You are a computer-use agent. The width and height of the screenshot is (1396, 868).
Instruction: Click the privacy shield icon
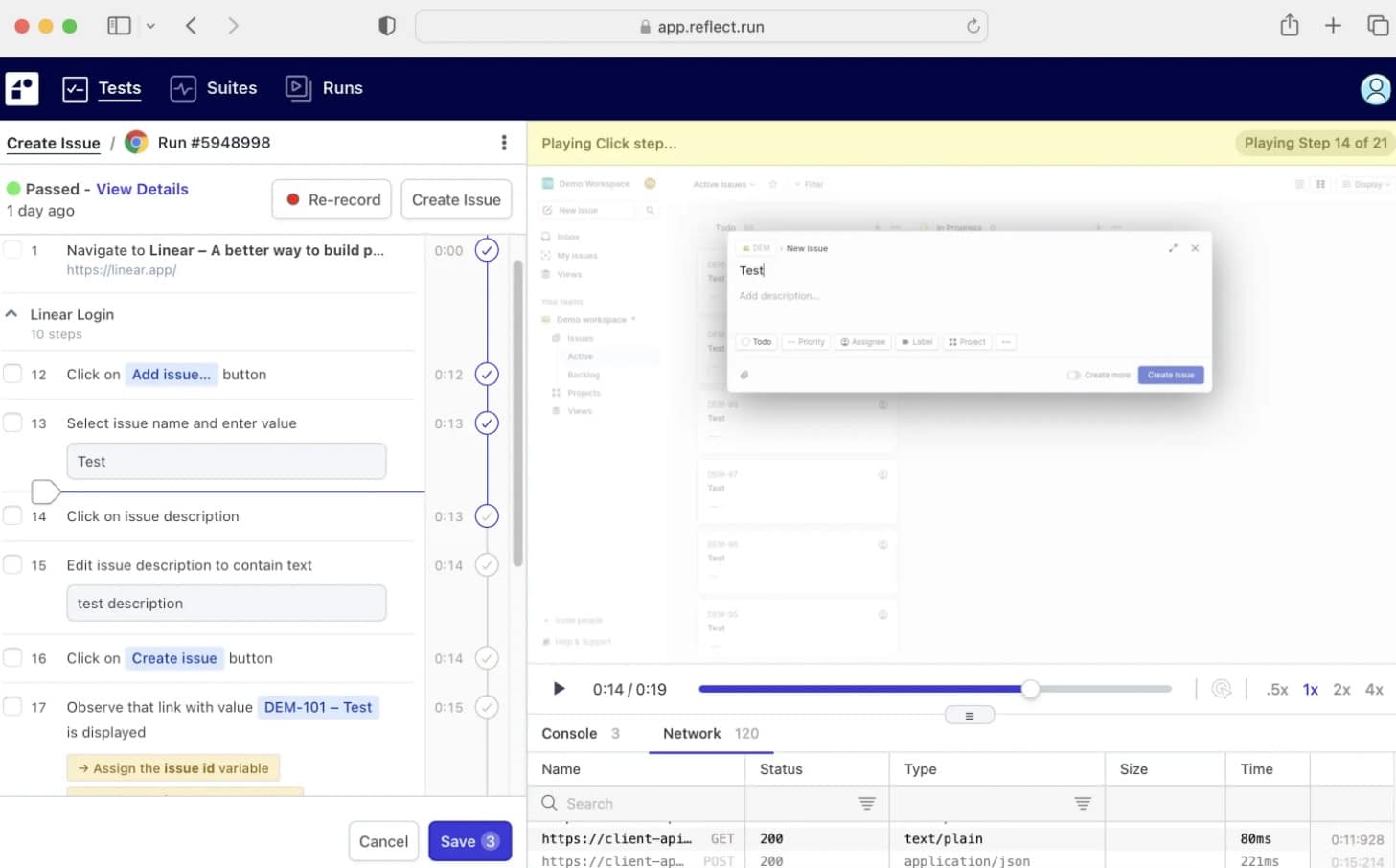pos(387,26)
